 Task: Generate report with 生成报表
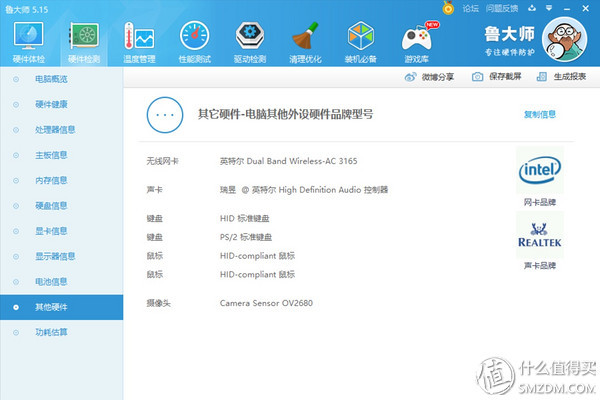[x=563, y=77]
